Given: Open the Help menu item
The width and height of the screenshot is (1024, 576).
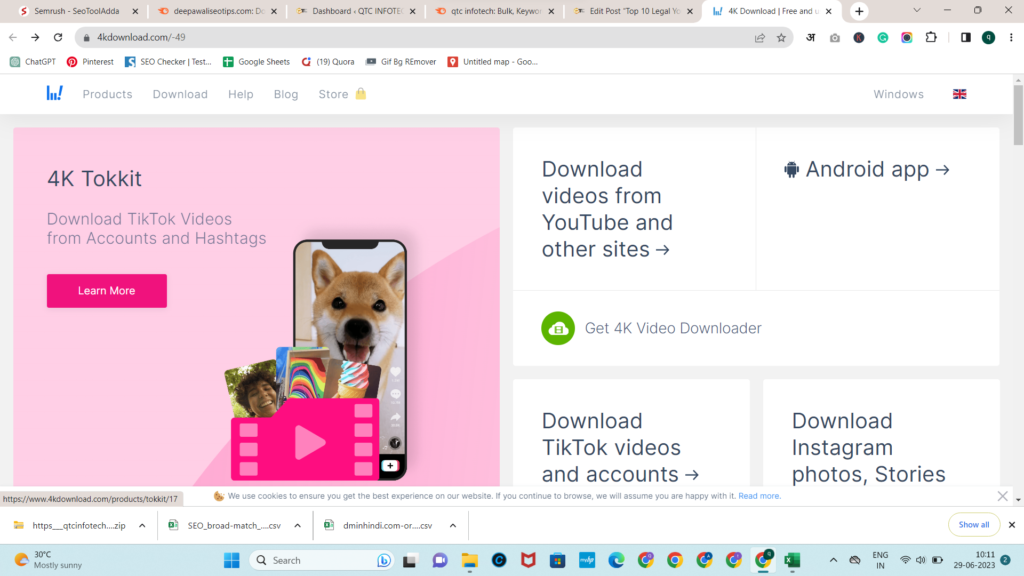Looking at the screenshot, I should coord(240,94).
